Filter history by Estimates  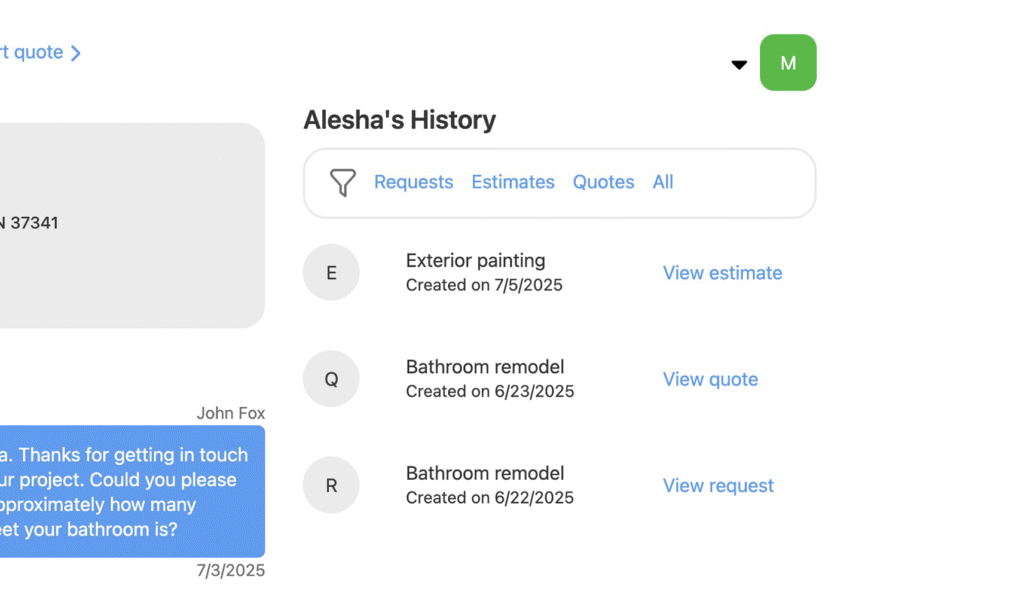(513, 182)
